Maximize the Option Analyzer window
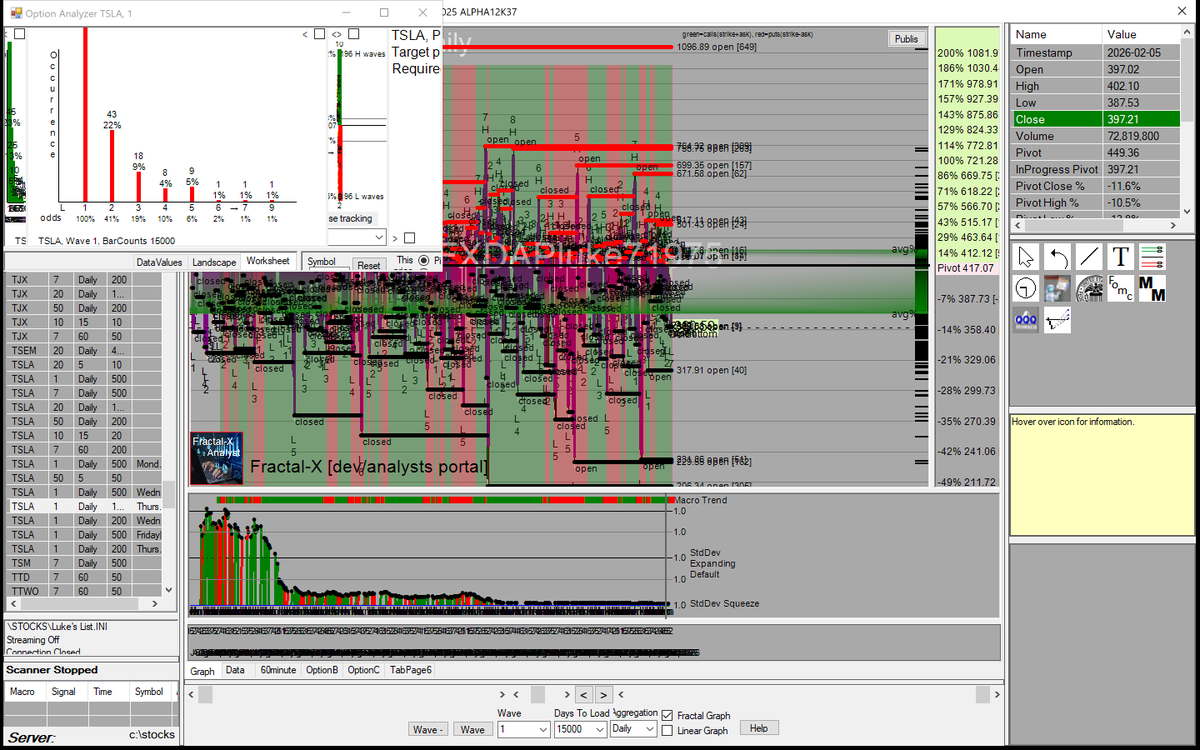The width and height of the screenshot is (1200, 750). (x=385, y=12)
